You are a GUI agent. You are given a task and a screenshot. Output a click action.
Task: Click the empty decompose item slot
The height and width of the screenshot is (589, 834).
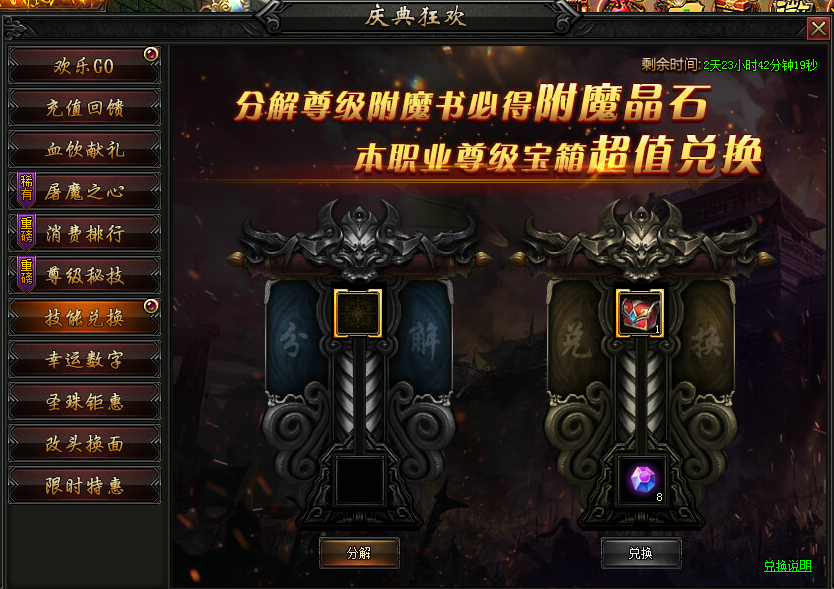tap(357, 313)
